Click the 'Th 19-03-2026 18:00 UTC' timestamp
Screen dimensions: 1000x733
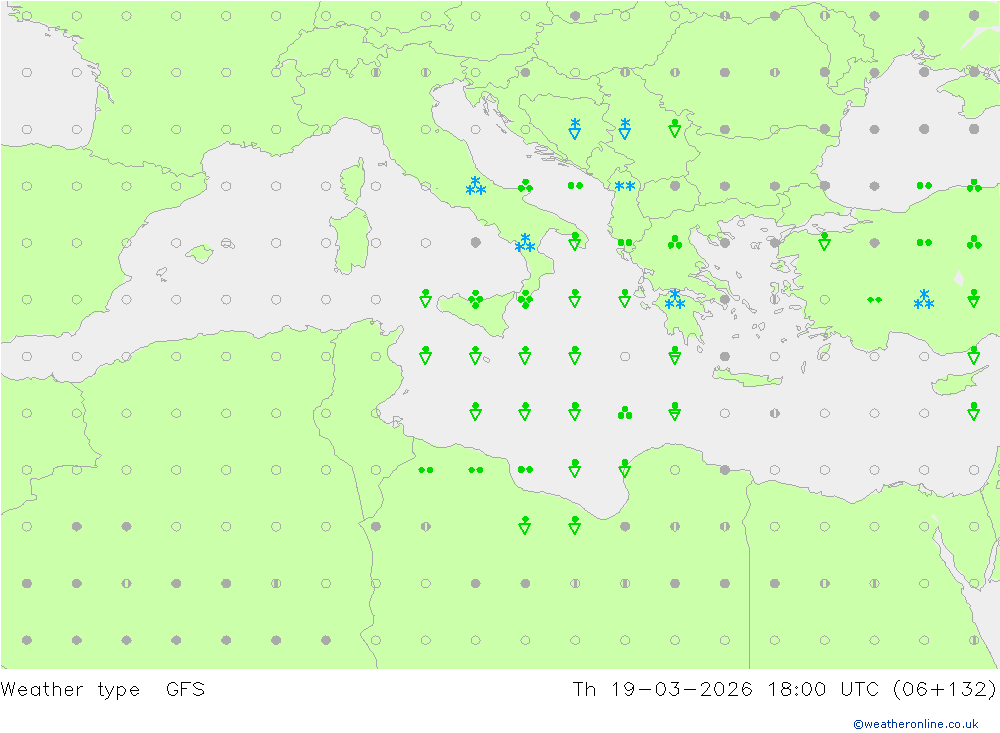pyautogui.click(x=726, y=689)
